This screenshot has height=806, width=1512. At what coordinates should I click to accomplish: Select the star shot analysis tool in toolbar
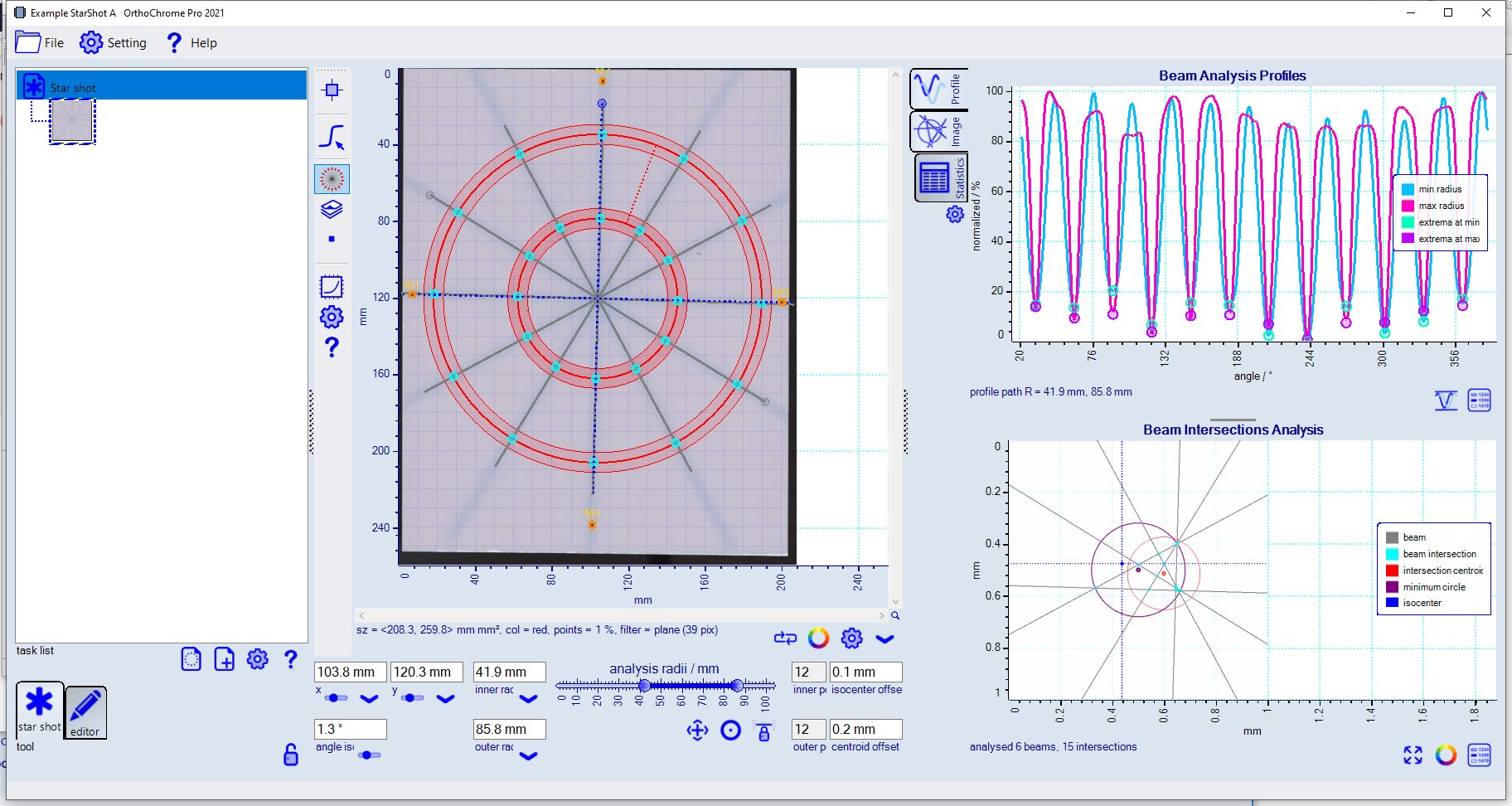pyautogui.click(x=332, y=179)
